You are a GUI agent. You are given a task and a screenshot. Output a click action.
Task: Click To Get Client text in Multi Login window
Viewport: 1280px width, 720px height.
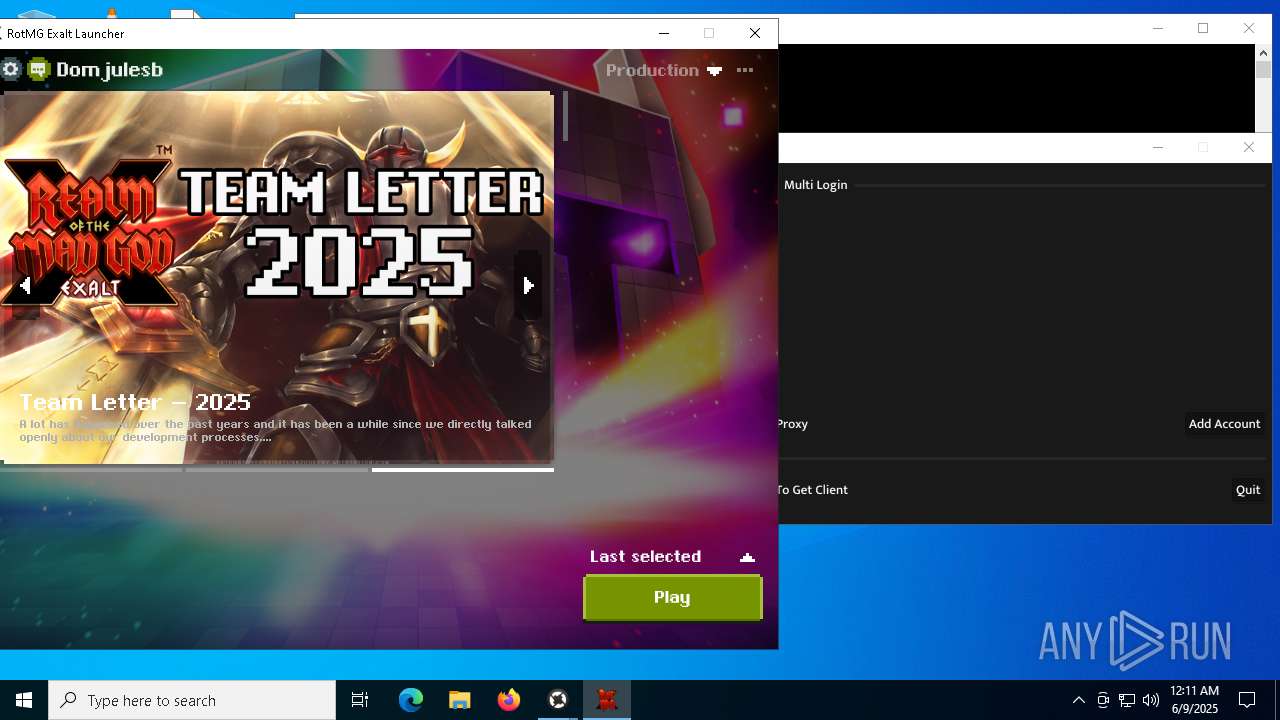tap(812, 490)
